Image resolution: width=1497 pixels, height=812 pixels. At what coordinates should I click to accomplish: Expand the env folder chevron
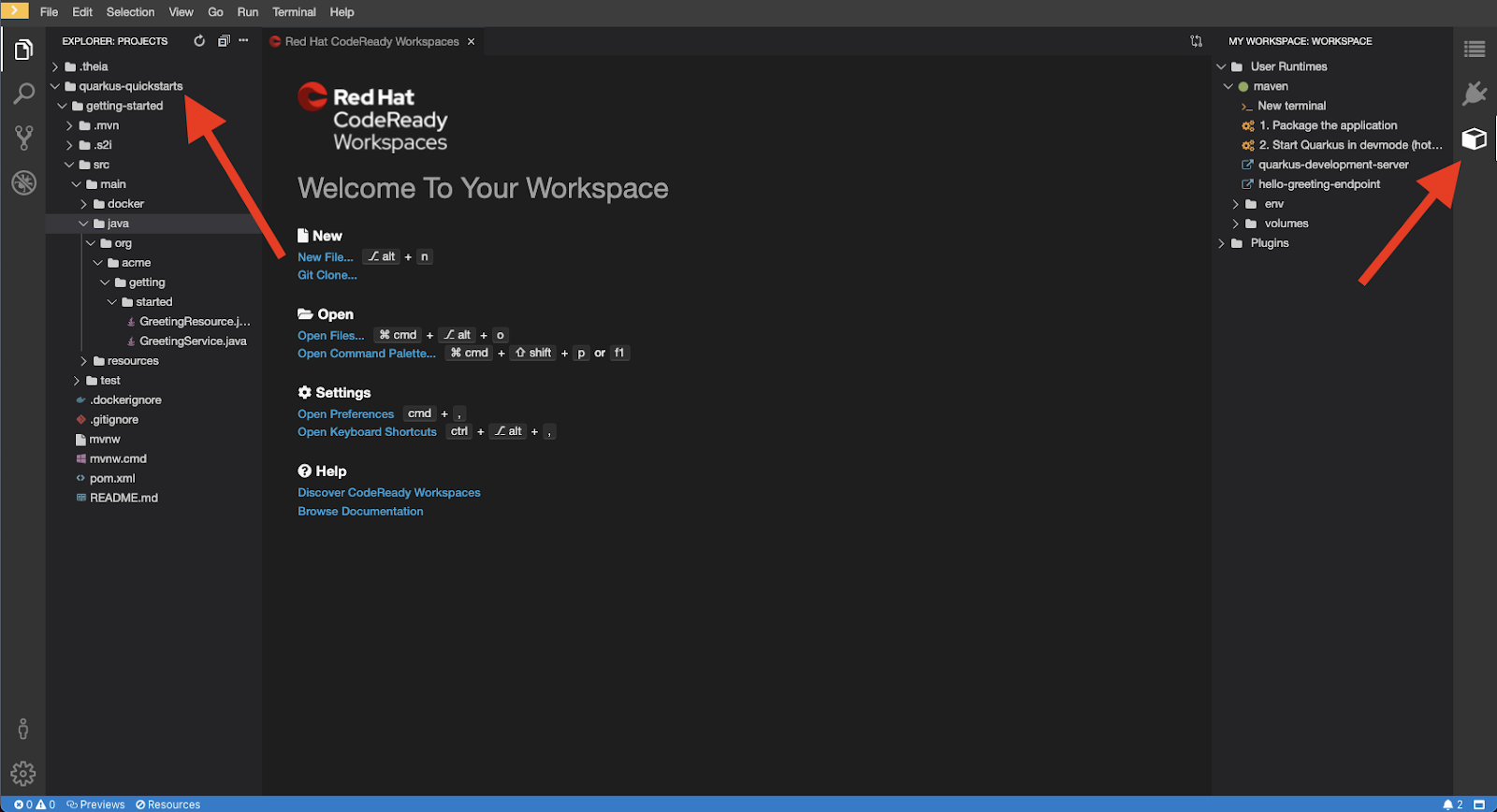pyautogui.click(x=1235, y=204)
